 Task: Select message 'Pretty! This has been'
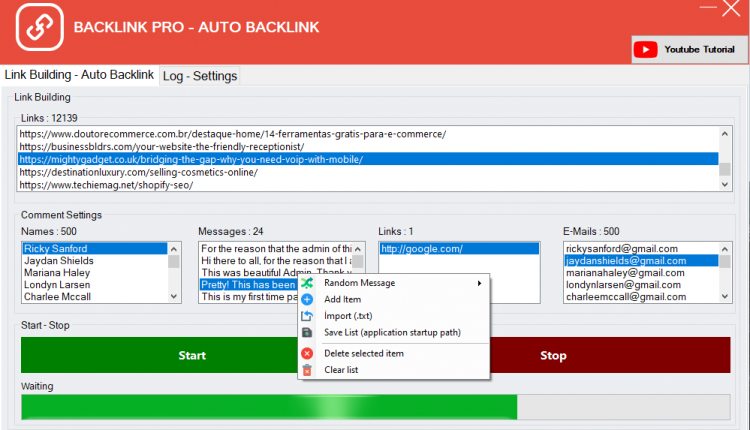[249, 285]
